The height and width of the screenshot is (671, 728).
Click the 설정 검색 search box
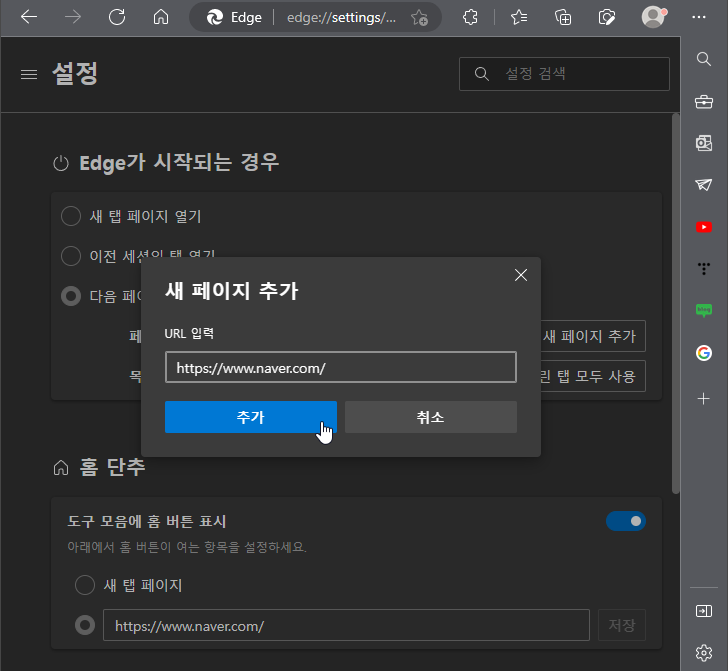click(564, 74)
